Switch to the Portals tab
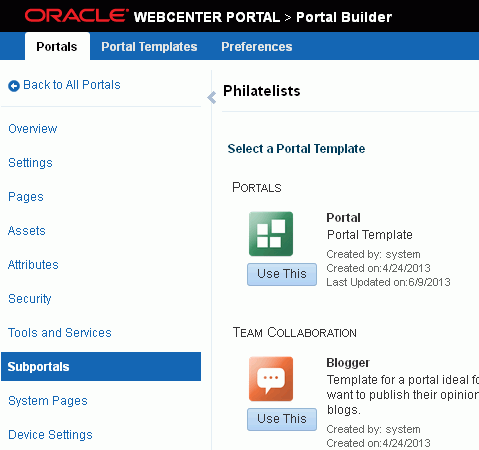The image size is (479, 450). coord(57,46)
